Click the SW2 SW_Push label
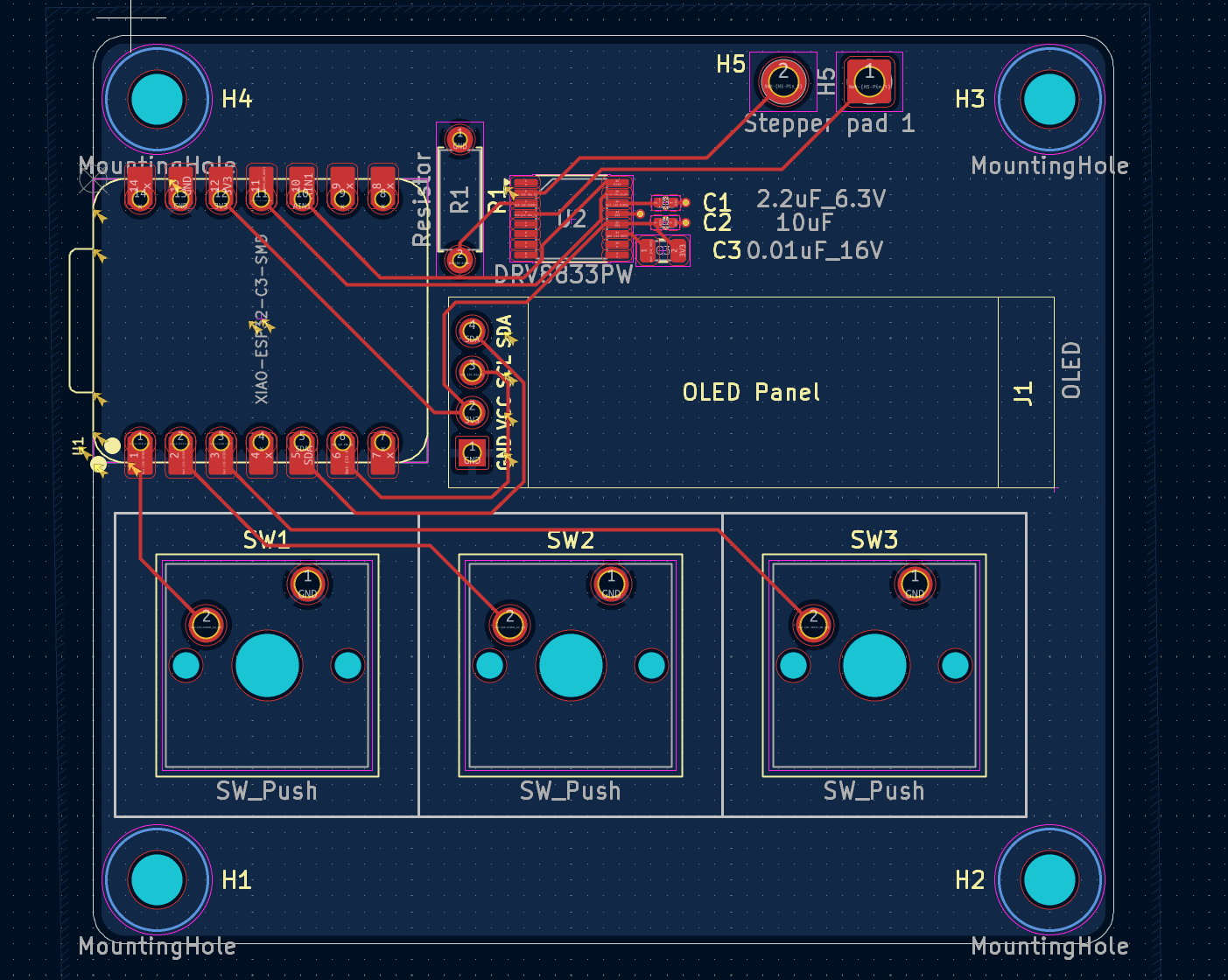This screenshot has width=1228, height=980. coord(570,790)
